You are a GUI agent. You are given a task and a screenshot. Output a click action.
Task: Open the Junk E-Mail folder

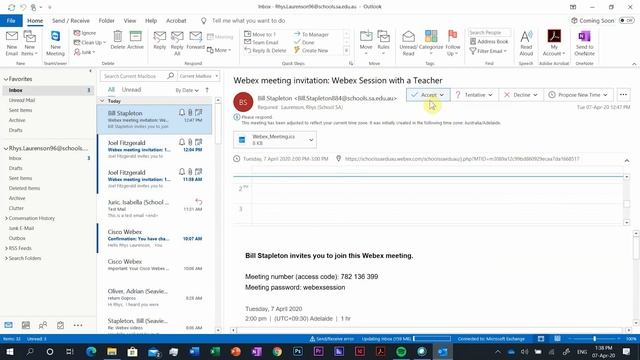tap(21, 228)
